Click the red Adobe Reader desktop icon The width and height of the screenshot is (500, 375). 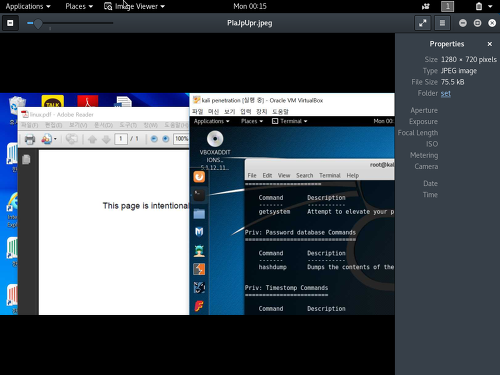(x=88, y=101)
